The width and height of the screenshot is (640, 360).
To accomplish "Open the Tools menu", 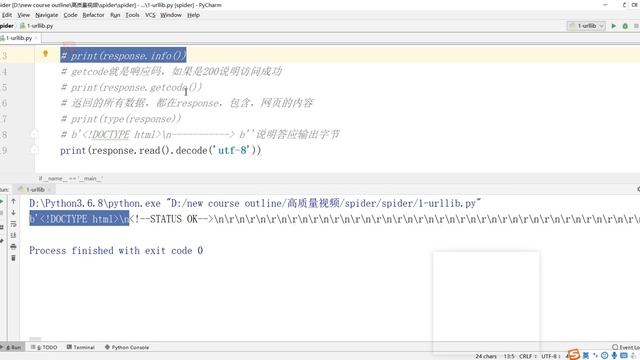I will click(x=132, y=15).
